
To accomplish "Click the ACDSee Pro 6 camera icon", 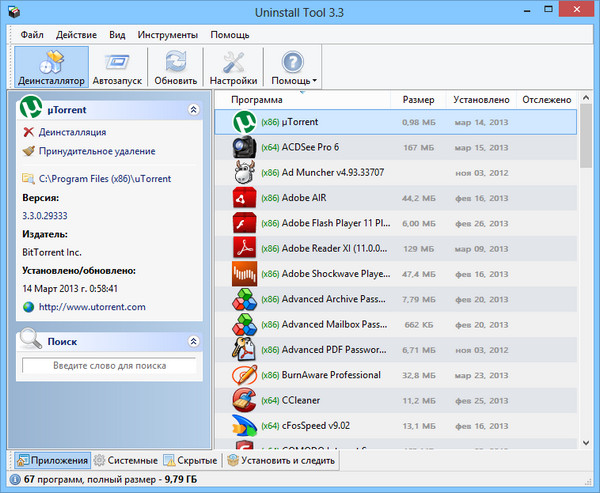I will (x=245, y=147).
